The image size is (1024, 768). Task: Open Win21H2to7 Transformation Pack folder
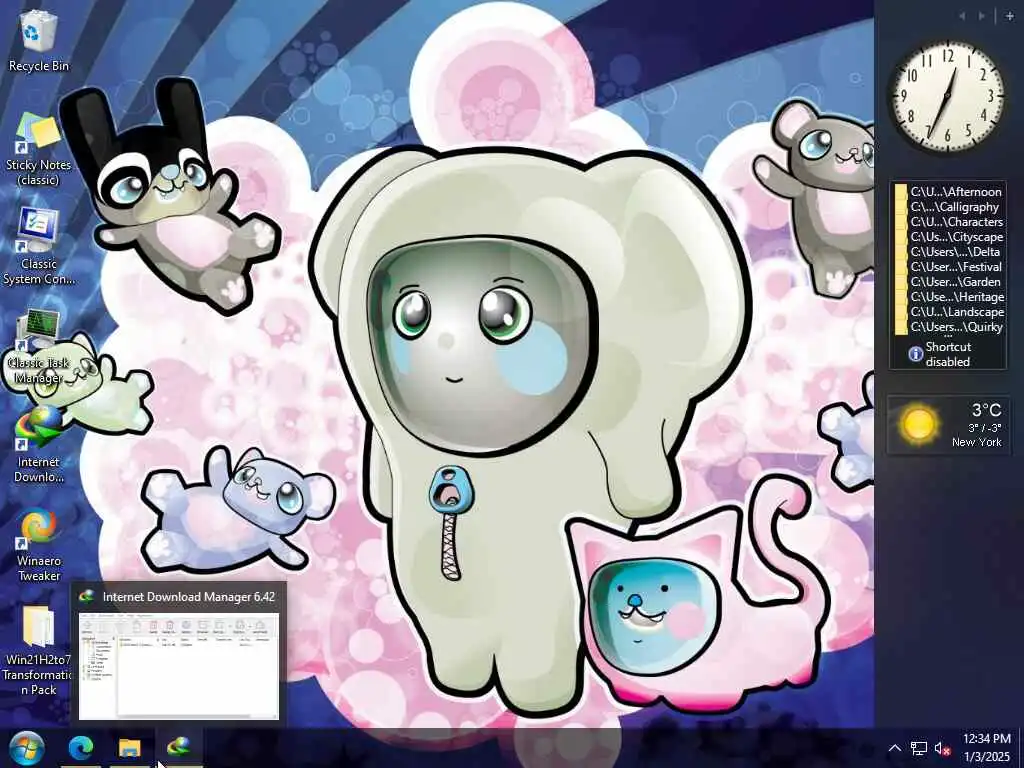point(39,650)
